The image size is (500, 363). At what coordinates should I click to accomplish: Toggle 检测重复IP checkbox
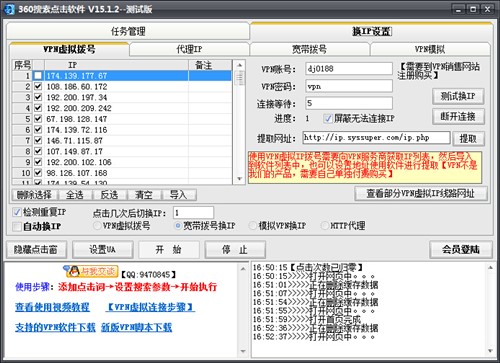(x=17, y=212)
